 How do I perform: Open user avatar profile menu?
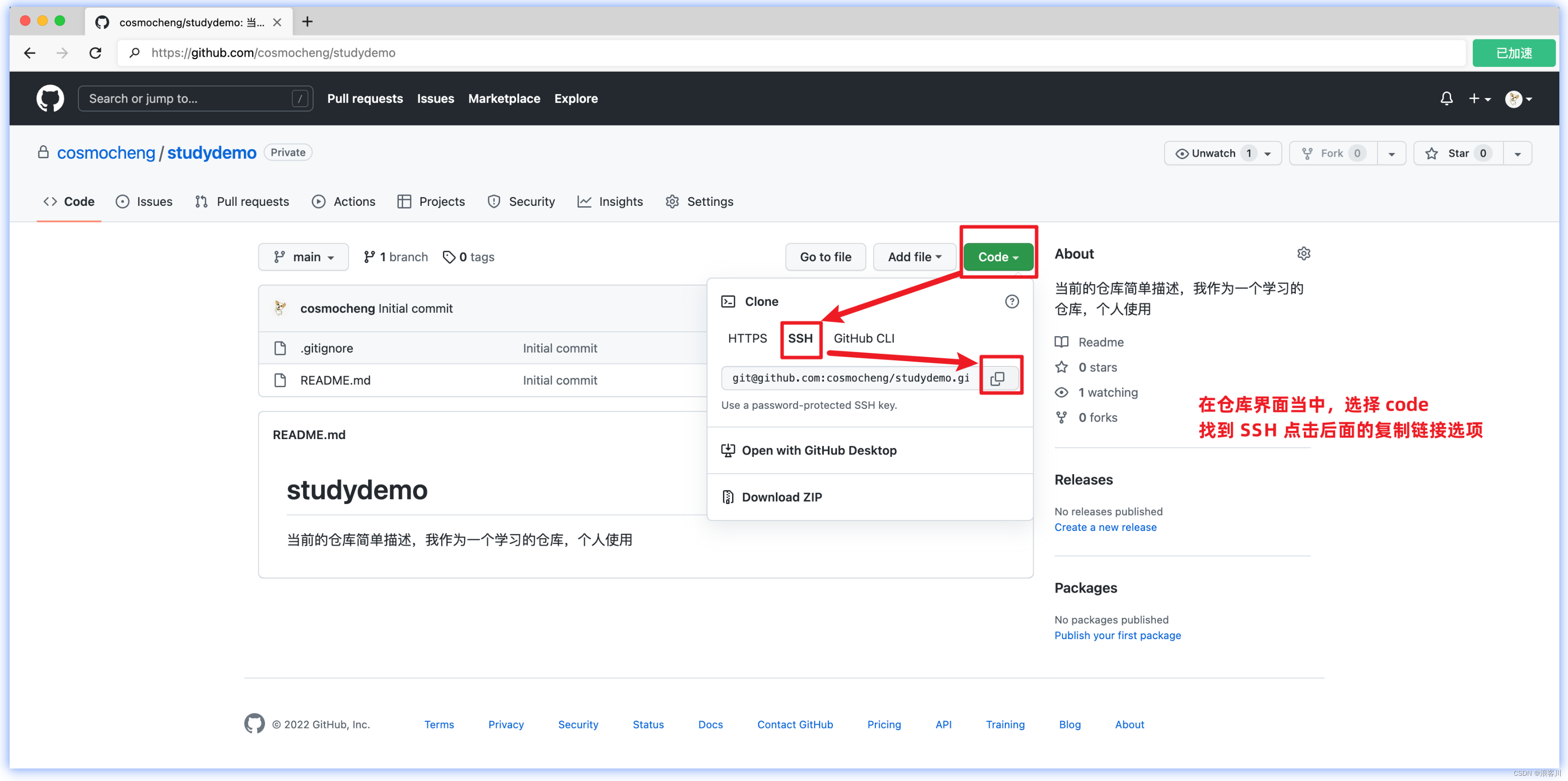(x=1518, y=98)
